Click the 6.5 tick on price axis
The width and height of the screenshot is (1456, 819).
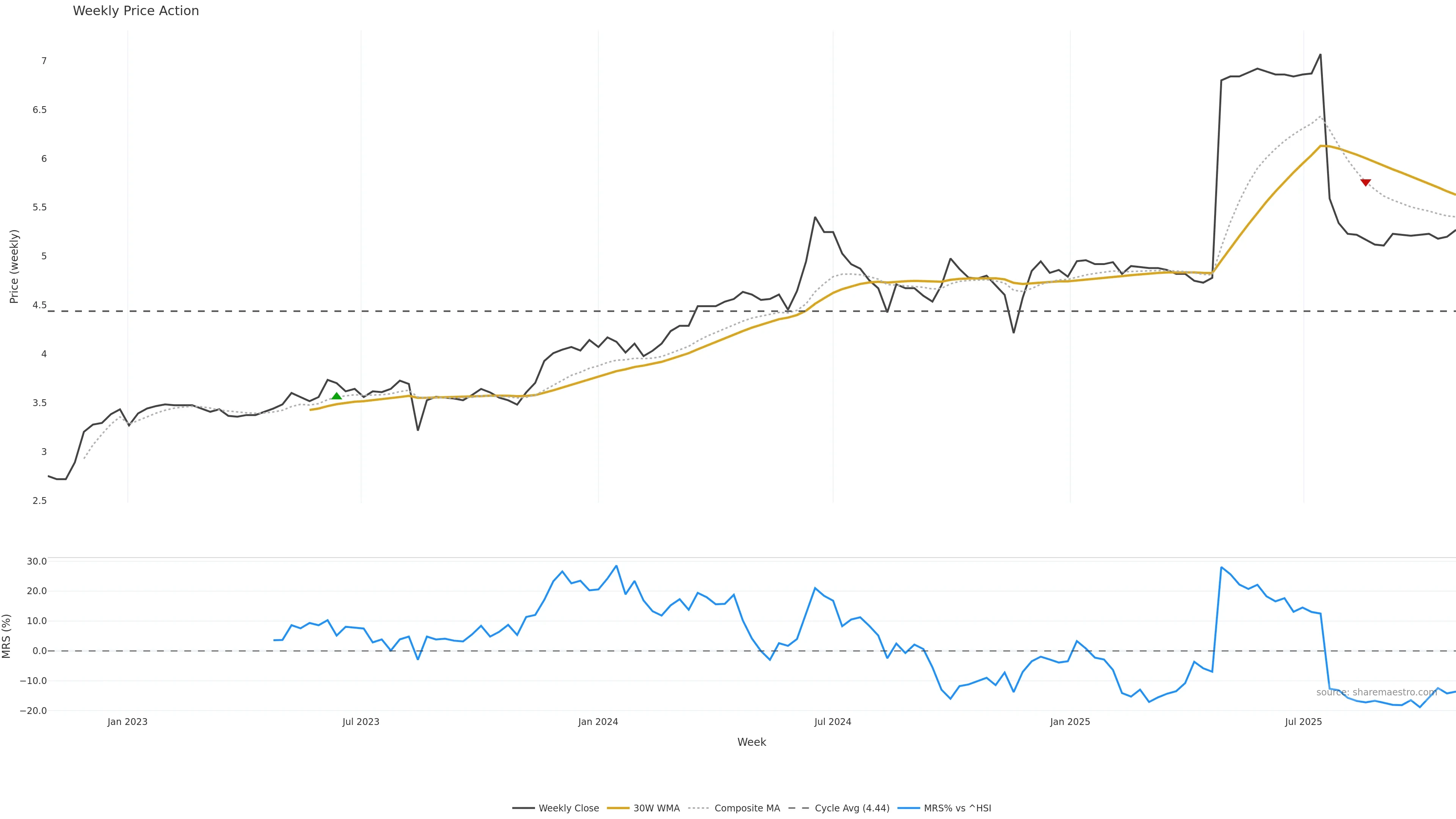[39, 110]
